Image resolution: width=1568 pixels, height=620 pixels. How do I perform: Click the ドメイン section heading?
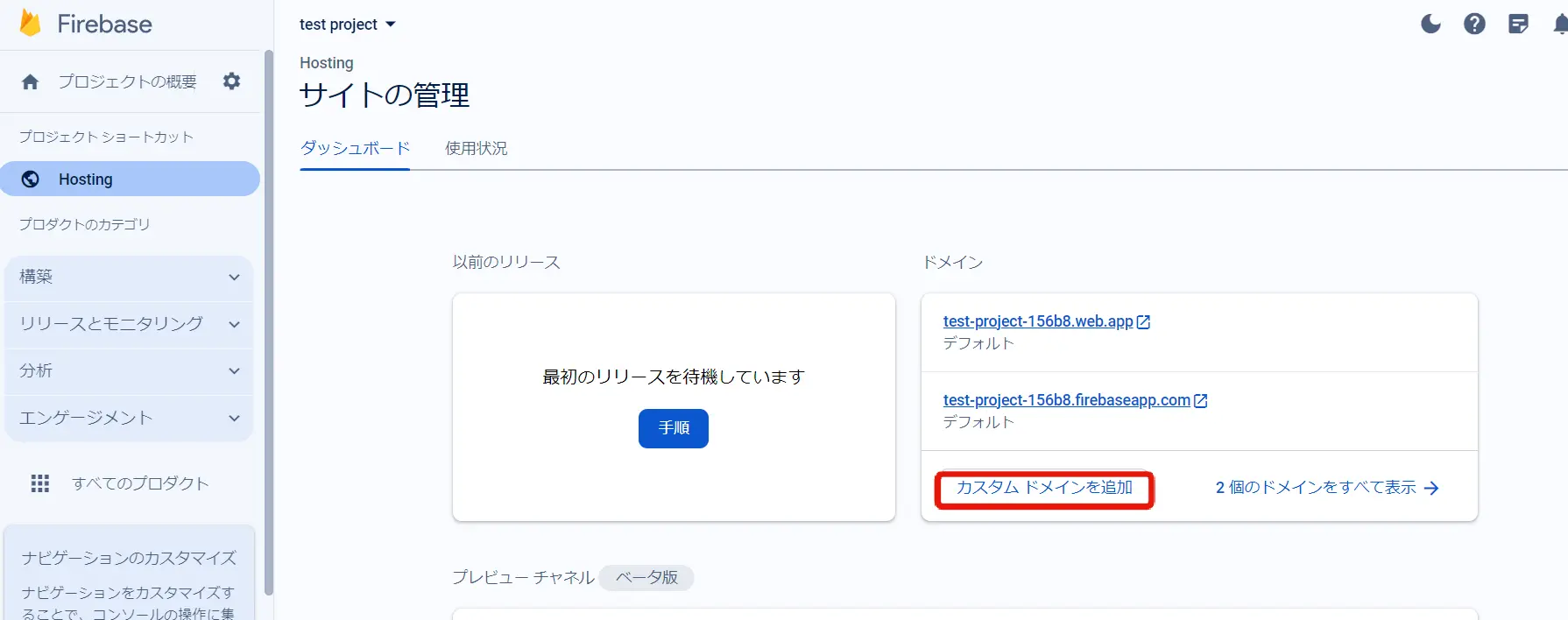(x=953, y=262)
